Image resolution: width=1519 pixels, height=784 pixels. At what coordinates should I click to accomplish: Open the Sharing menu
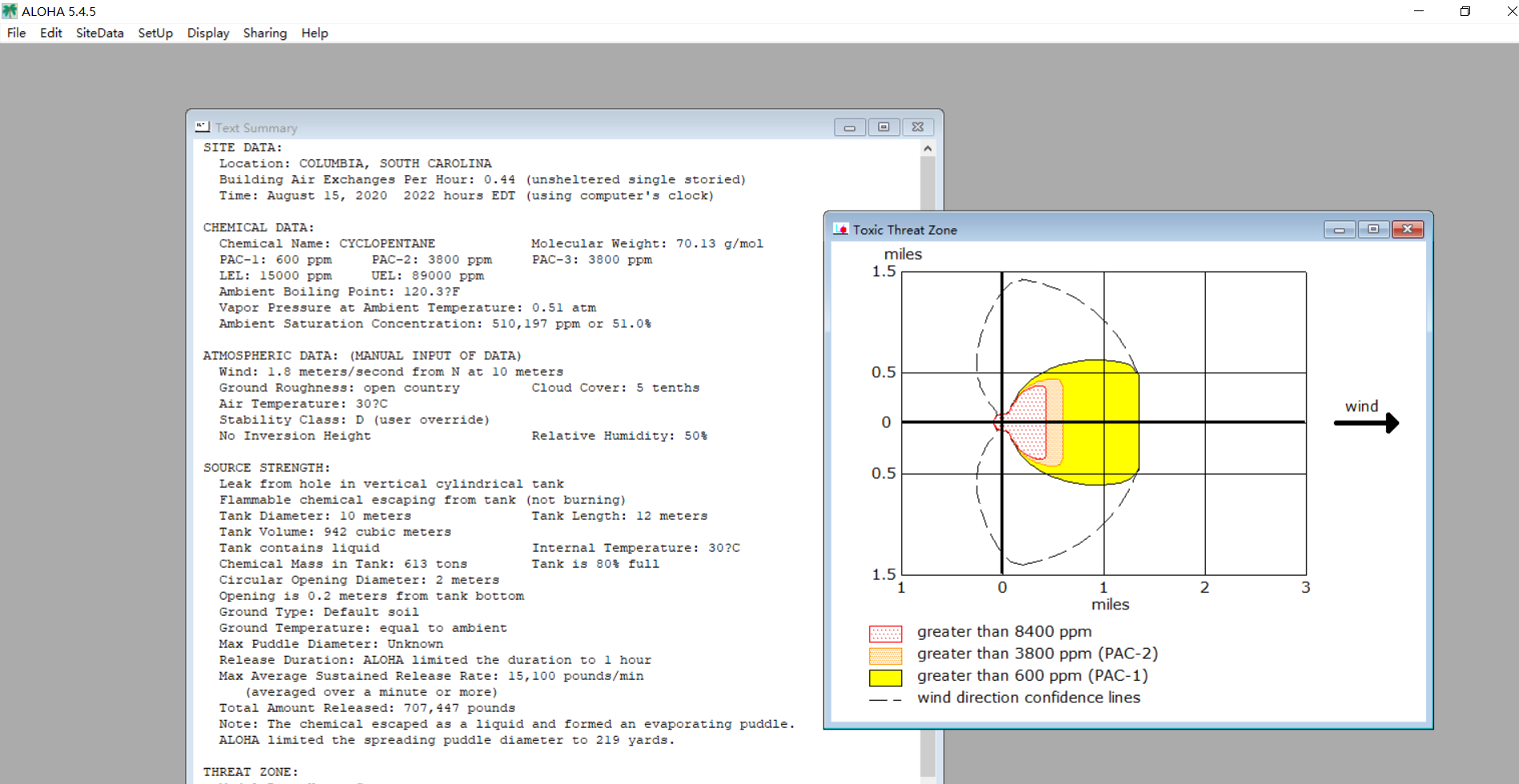265,33
